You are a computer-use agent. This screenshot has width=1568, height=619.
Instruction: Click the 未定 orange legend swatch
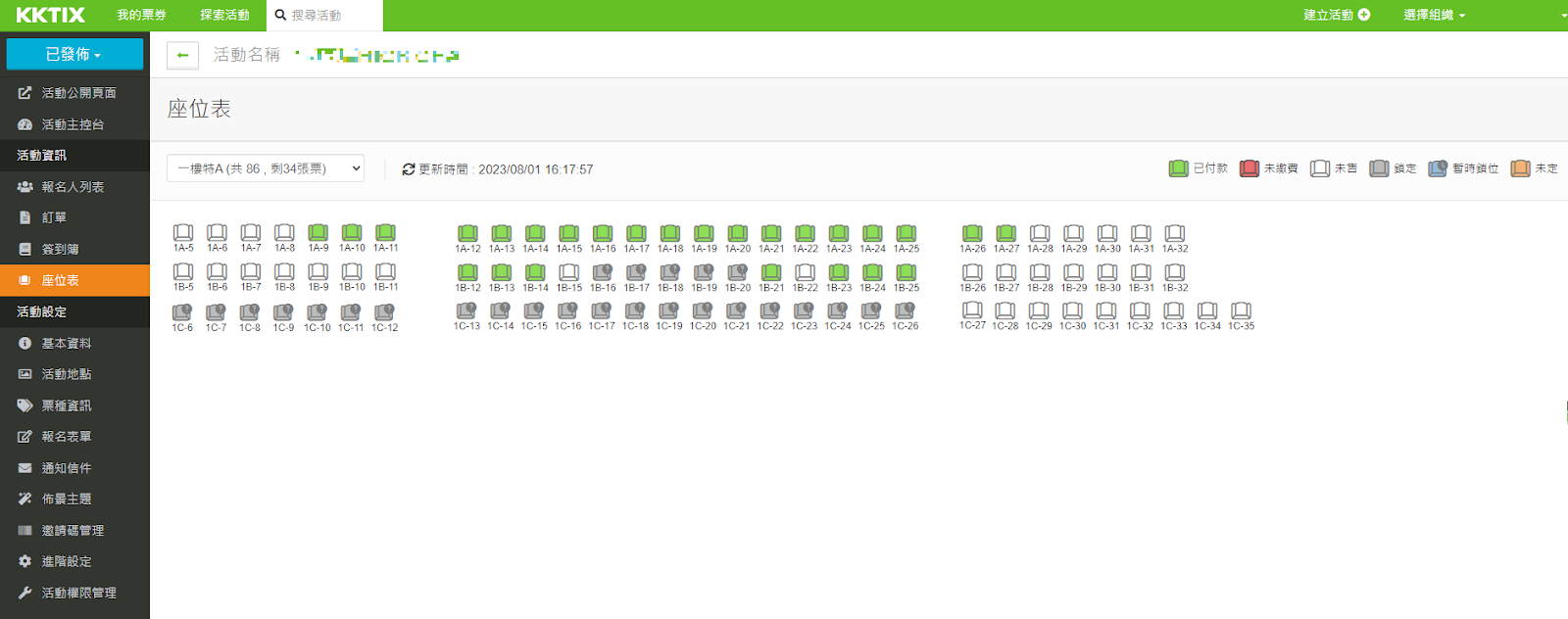point(1521,168)
